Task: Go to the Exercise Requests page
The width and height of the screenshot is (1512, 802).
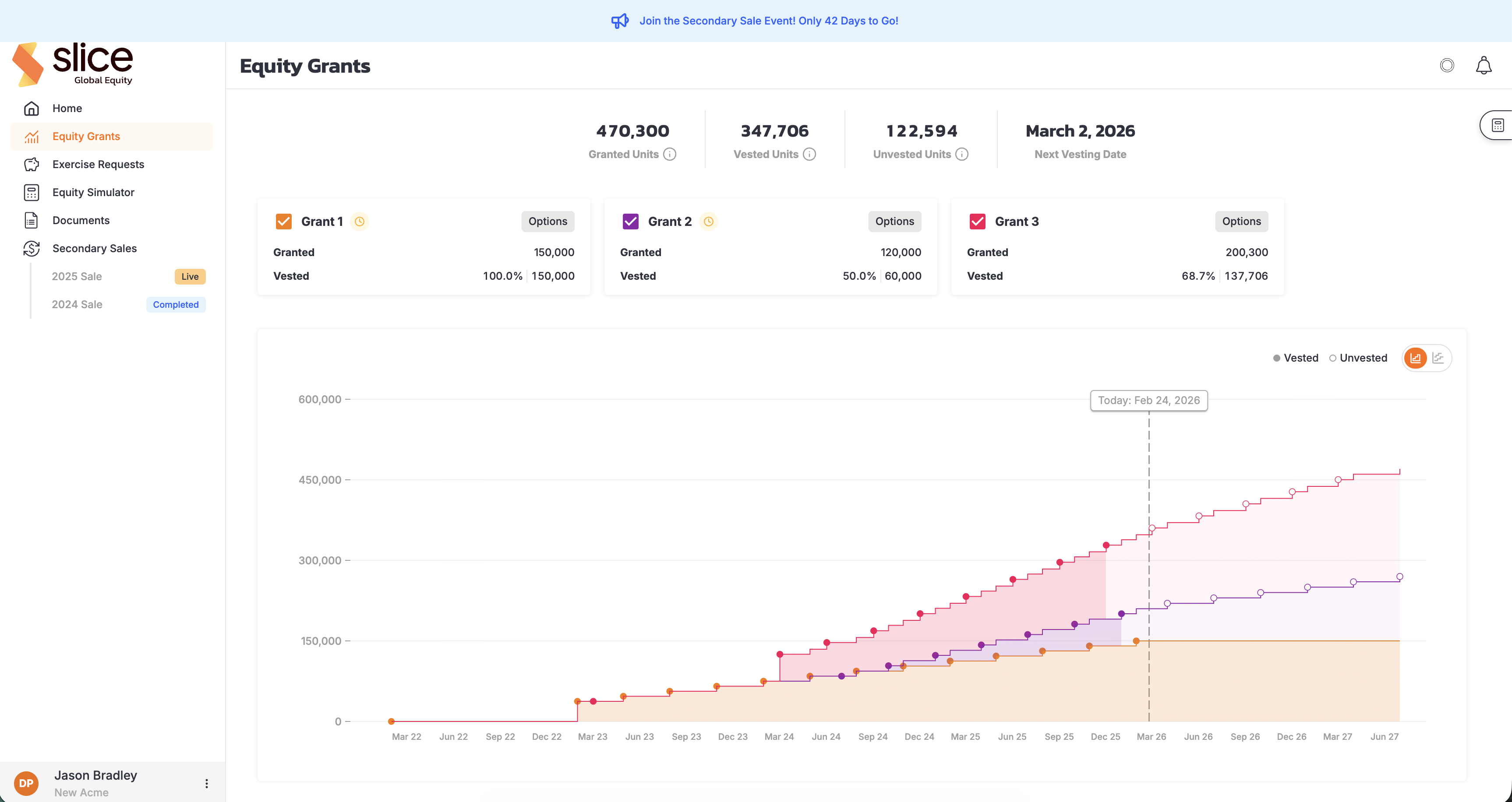Action: [x=98, y=164]
